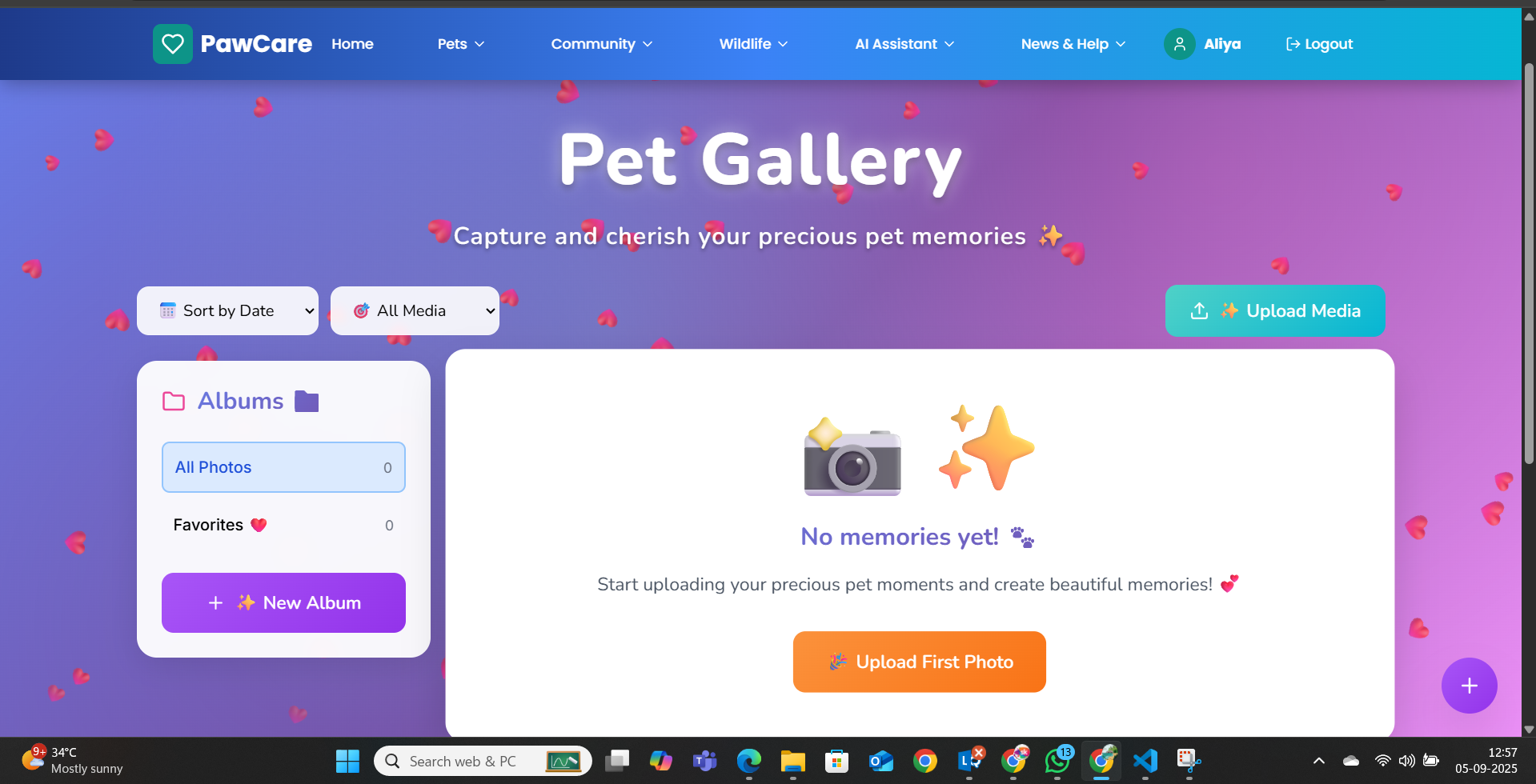
Task: Open Microsoft Edge from taskbar
Action: [x=749, y=761]
